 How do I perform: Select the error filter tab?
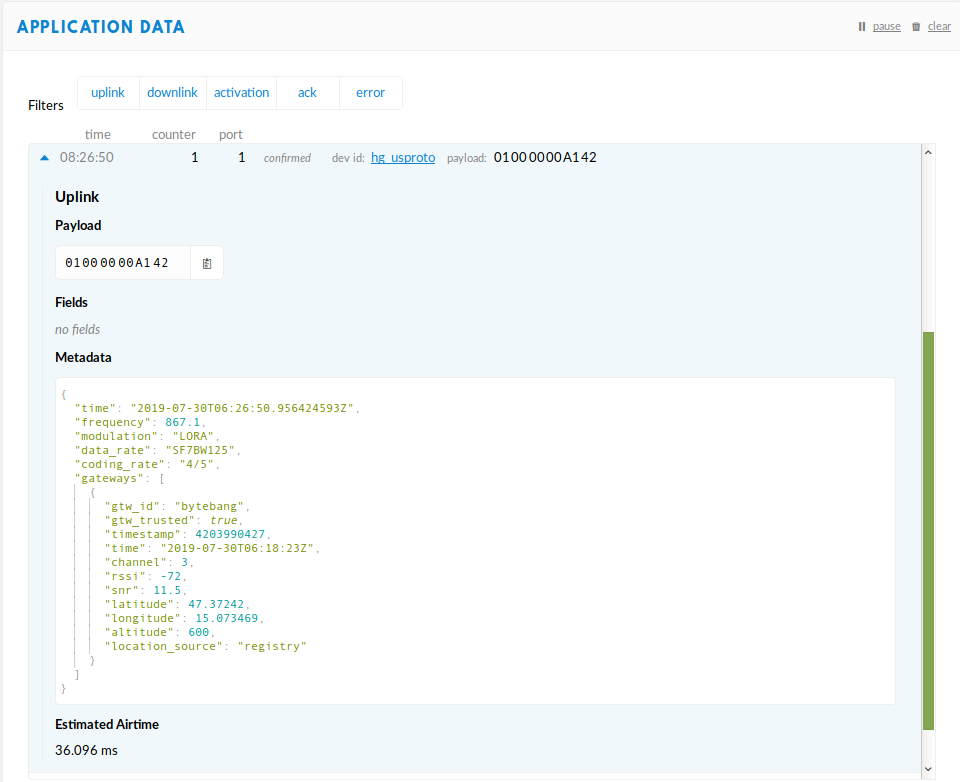coord(370,92)
